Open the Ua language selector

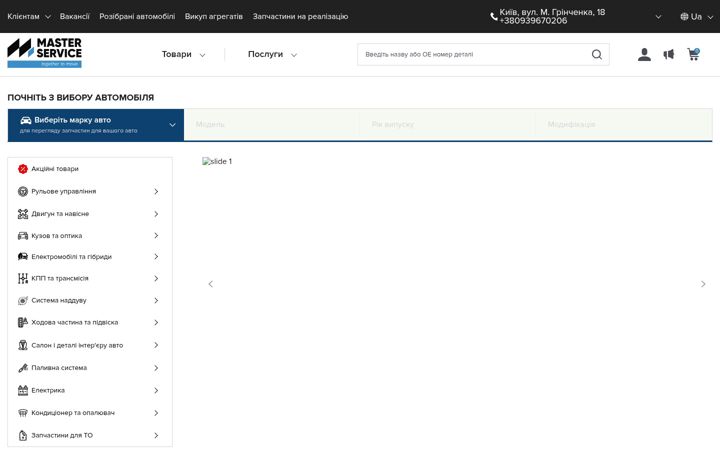tap(697, 17)
